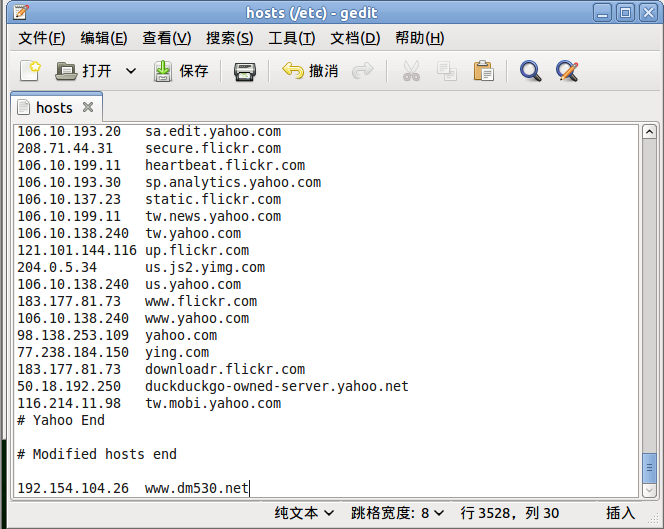Click on sp.analytics.yahoo.com entry
The height and width of the screenshot is (529, 664).
coord(233,183)
